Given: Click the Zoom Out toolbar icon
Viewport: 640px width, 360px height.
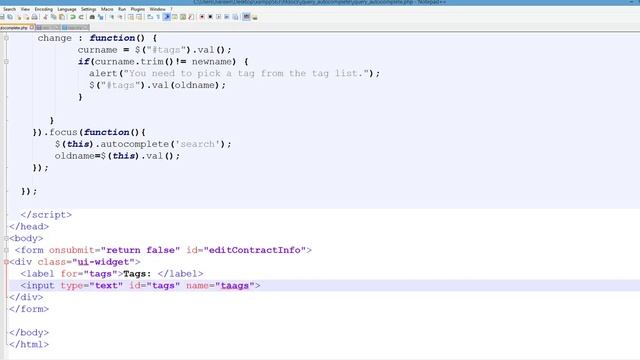Looking at the screenshot, I should pyautogui.click(x=120, y=17).
